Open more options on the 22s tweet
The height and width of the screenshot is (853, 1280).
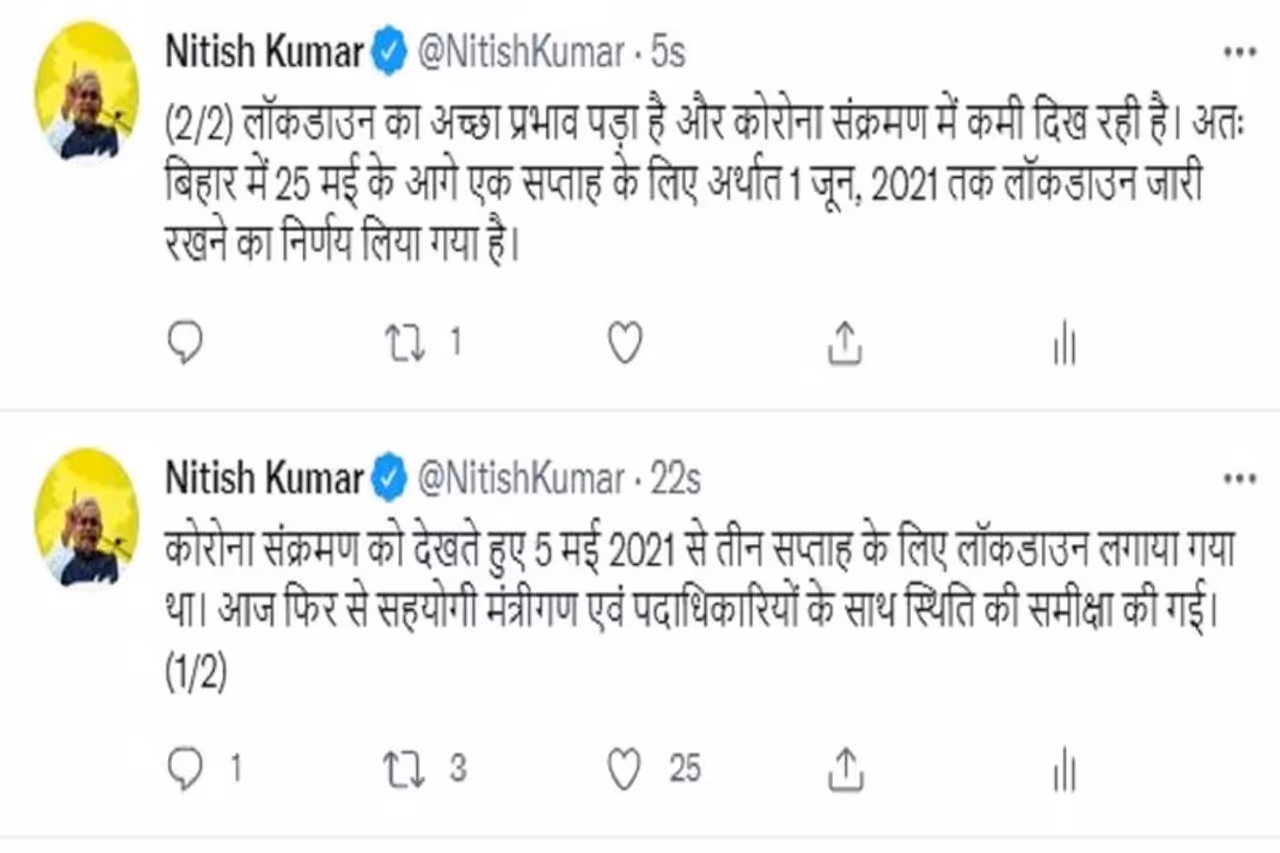[1240, 479]
